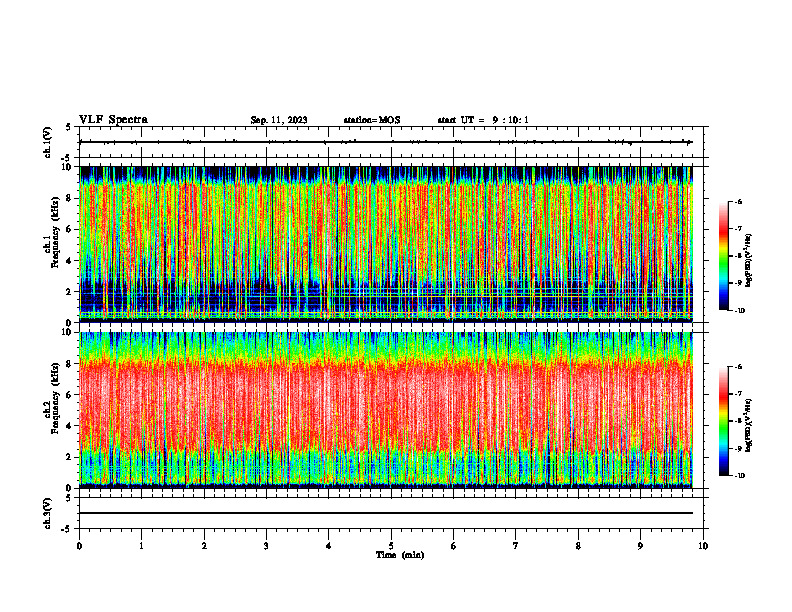Click the "start UT = 9 : 10: 1" text
Image resolution: width=792 pixels, height=612 pixels.
[483, 120]
